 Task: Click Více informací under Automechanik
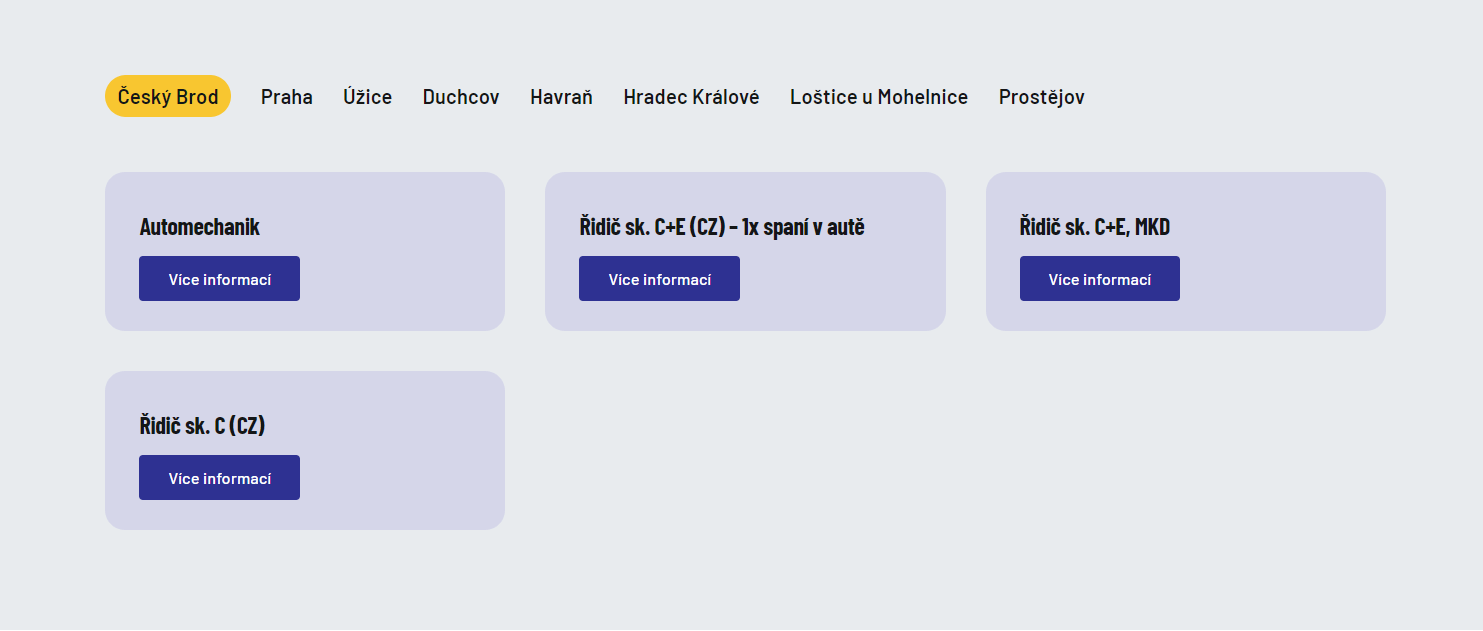coord(219,279)
